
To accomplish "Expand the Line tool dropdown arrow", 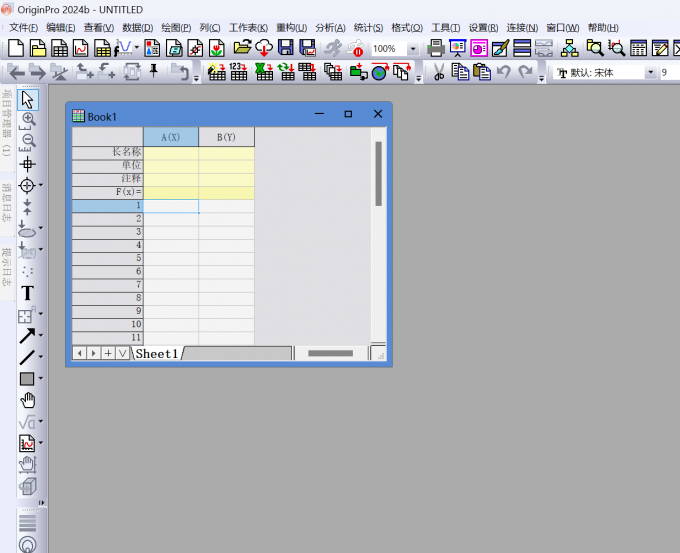I will click(x=41, y=357).
